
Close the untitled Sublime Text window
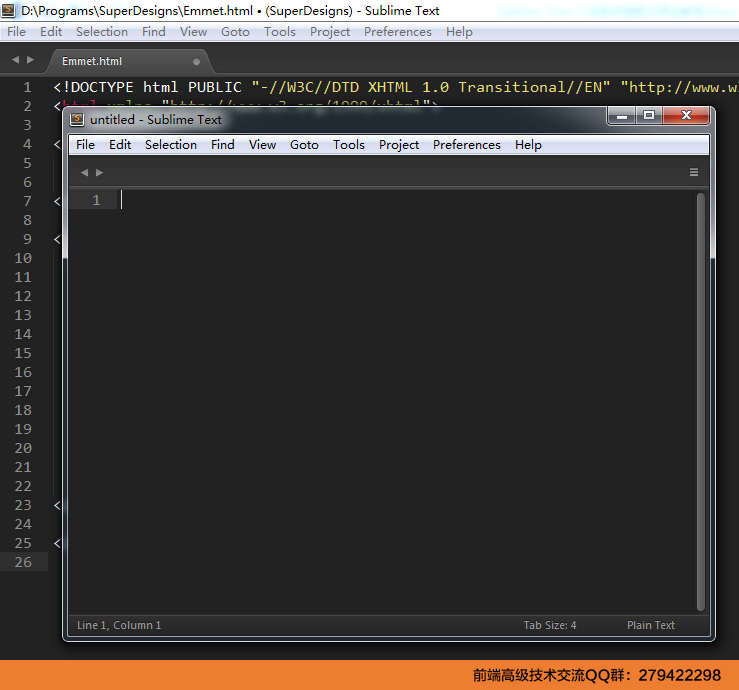[686, 115]
